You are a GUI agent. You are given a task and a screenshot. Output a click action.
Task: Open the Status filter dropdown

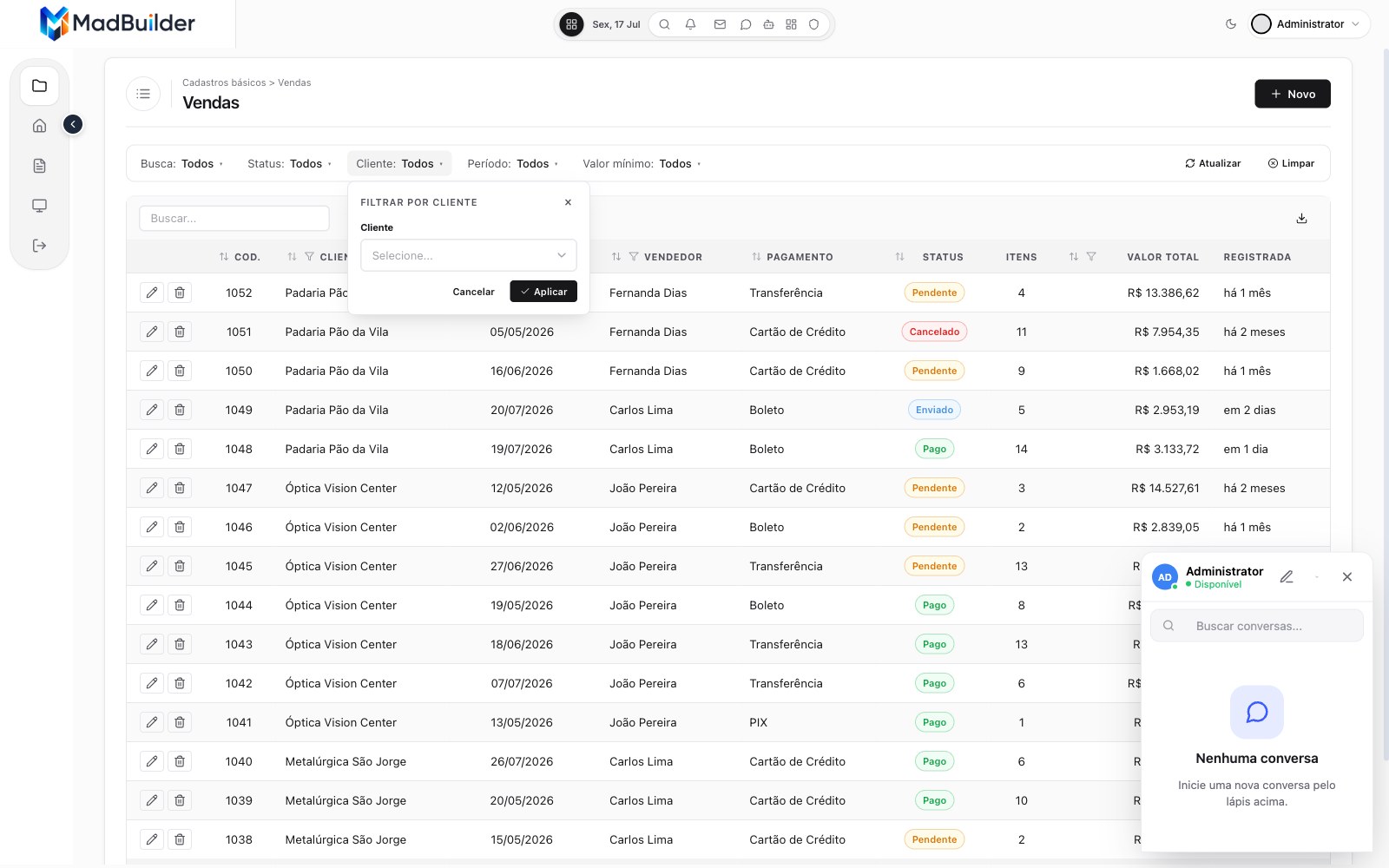[289, 163]
